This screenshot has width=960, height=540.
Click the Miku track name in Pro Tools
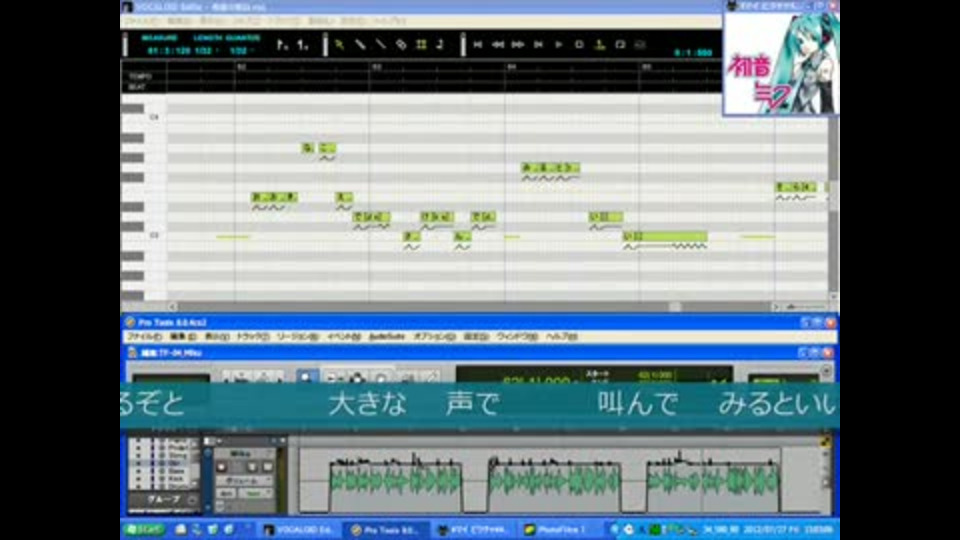(x=240, y=454)
